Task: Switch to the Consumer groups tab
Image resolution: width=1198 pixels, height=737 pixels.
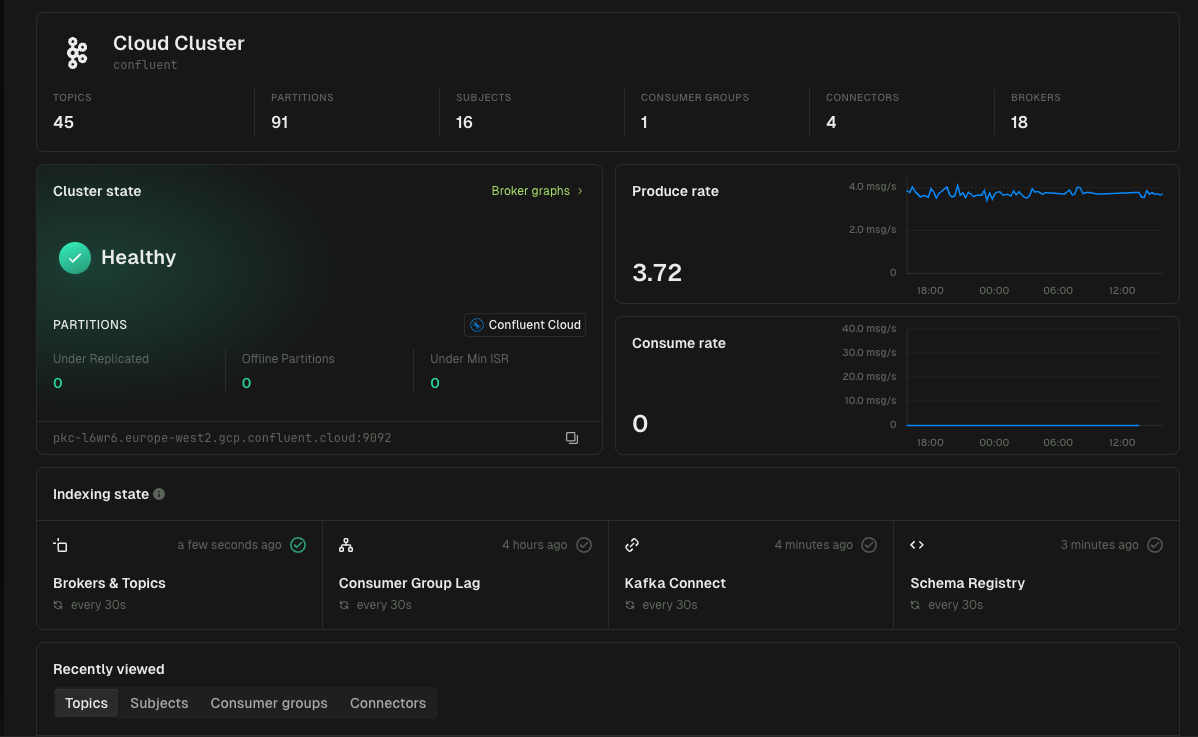Action: pyautogui.click(x=268, y=703)
